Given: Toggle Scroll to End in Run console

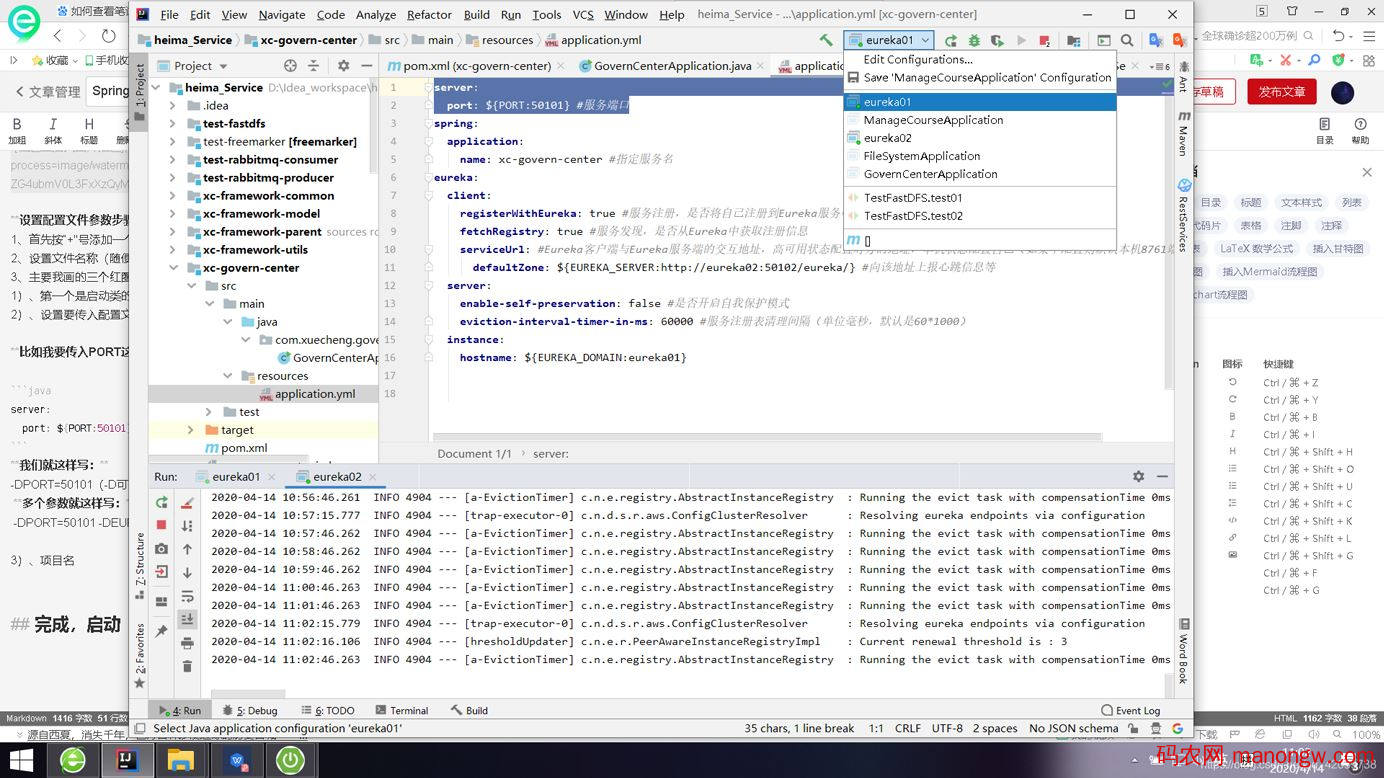Looking at the screenshot, I should point(187,619).
